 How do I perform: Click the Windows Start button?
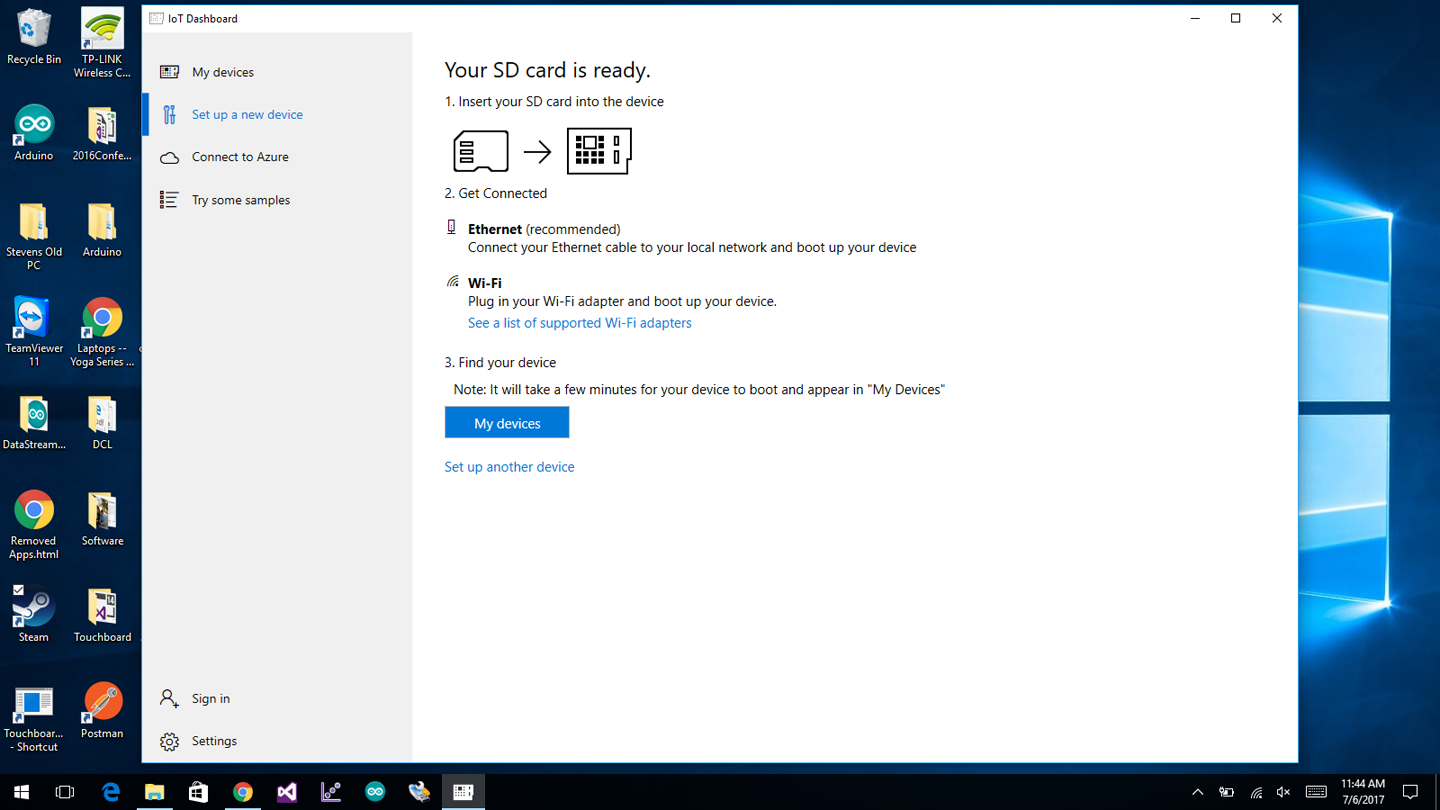[x=21, y=792]
